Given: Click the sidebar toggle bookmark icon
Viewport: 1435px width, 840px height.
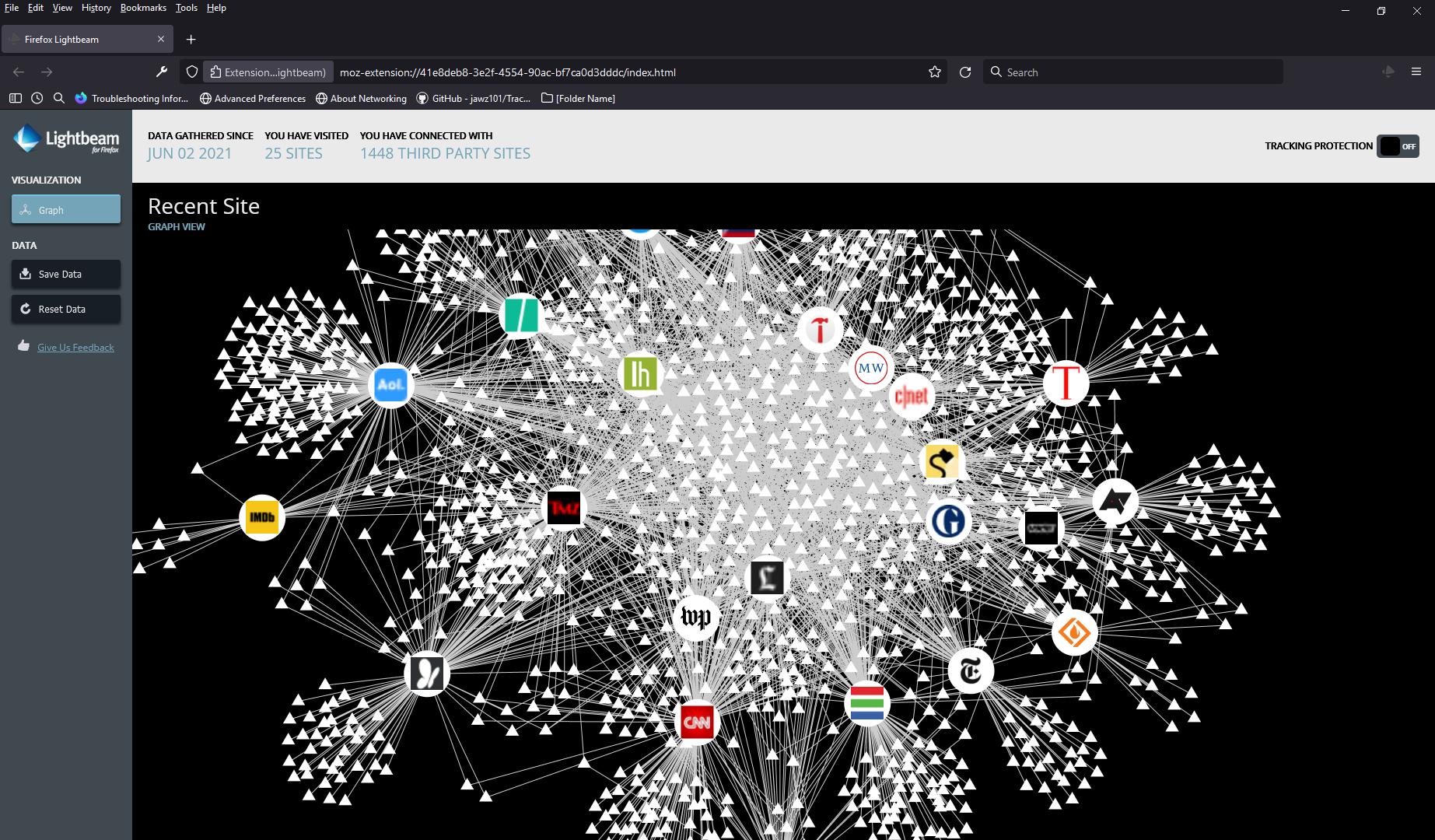Looking at the screenshot, I should 16,98.
